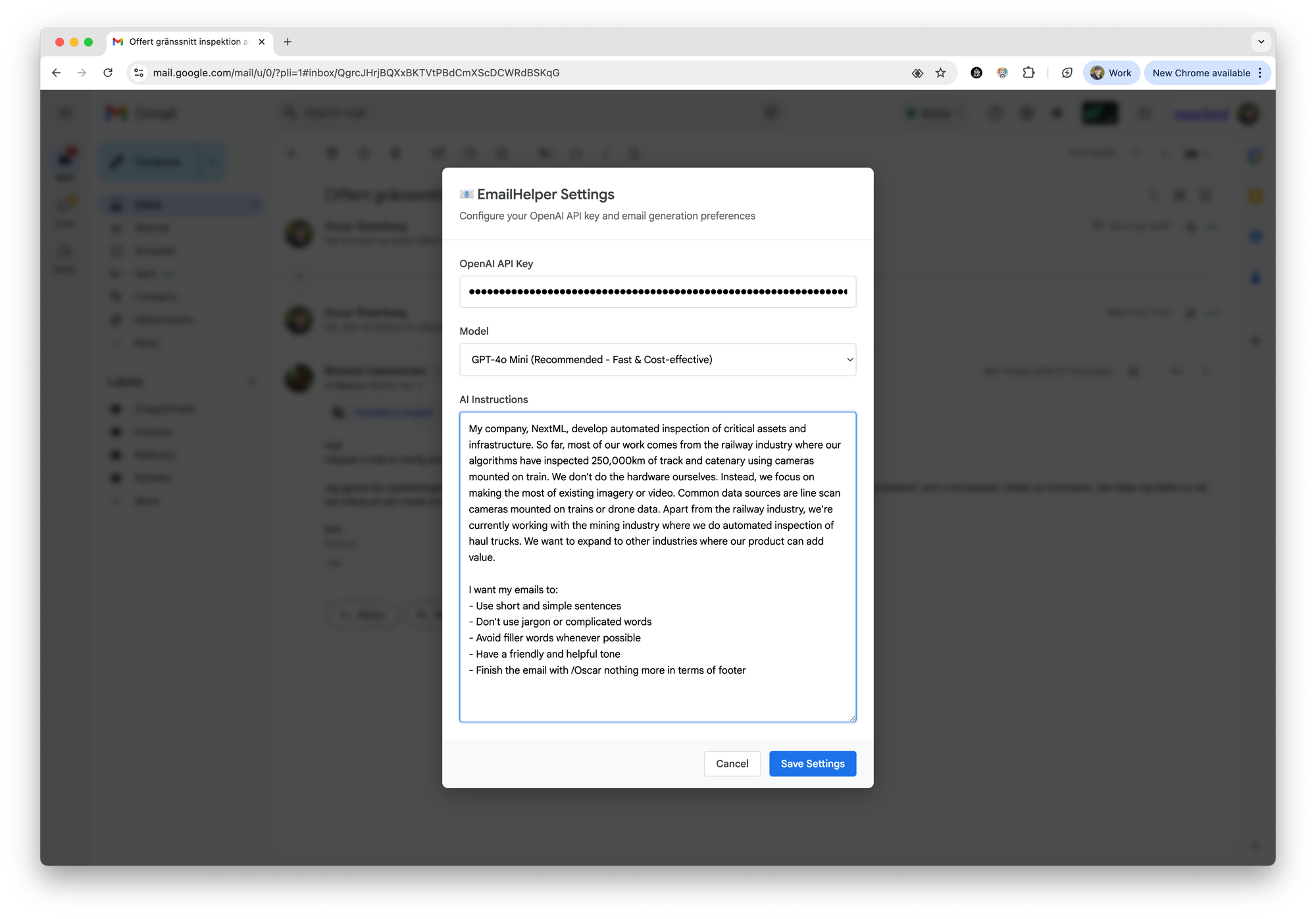1316x919 pixels.
Task: Click the blurred Gmail logo in background
Action: tap(141, 113)
